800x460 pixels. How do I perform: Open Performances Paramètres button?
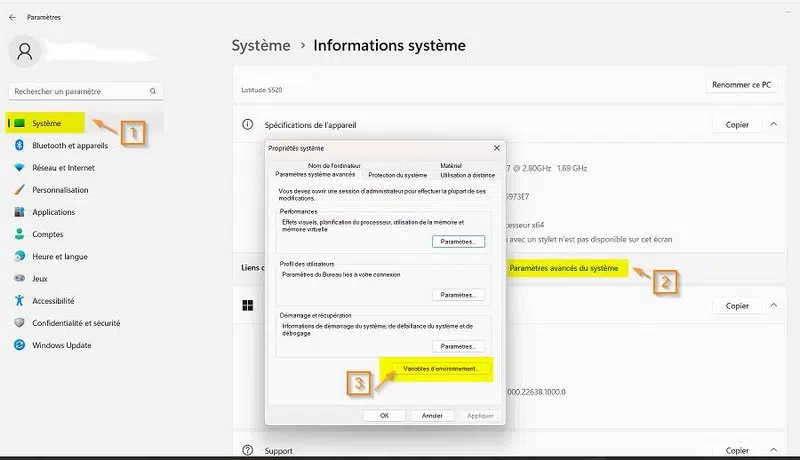coord(458,242)
